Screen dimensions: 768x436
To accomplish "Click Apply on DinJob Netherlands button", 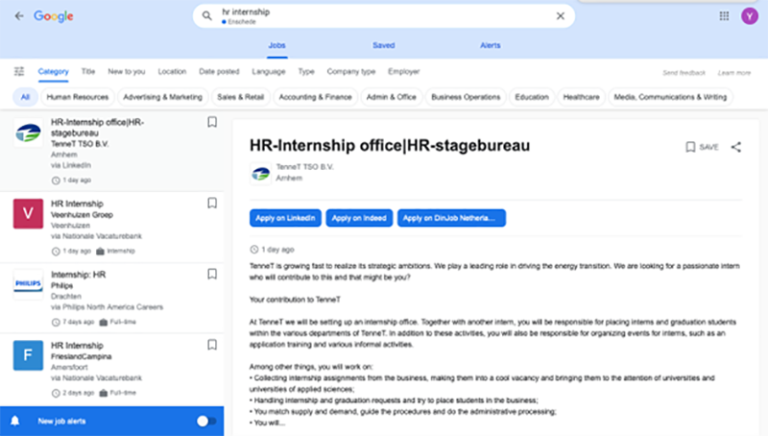I will coord(451,218).
